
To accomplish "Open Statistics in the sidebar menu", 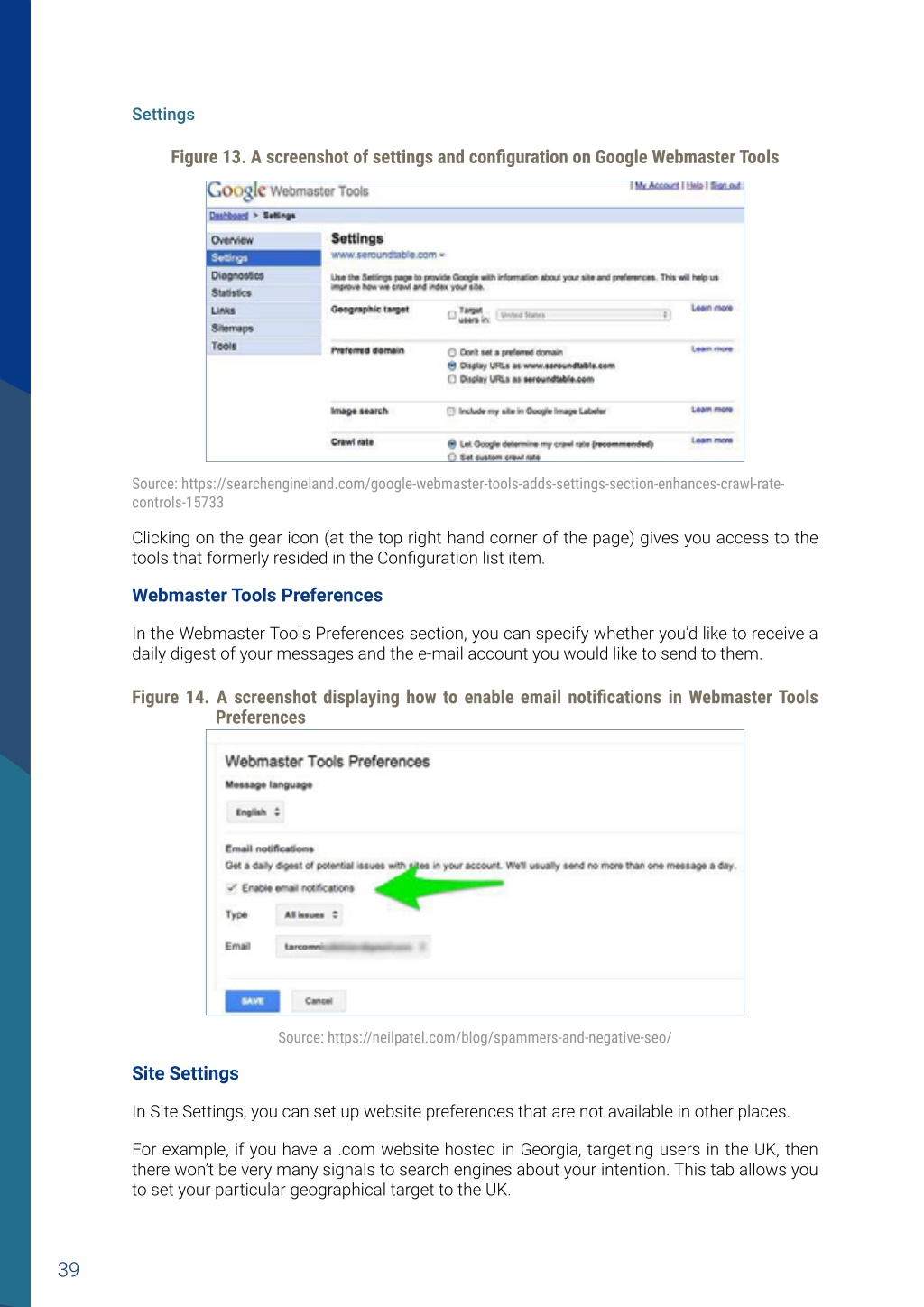I will [x=263, y=293].
